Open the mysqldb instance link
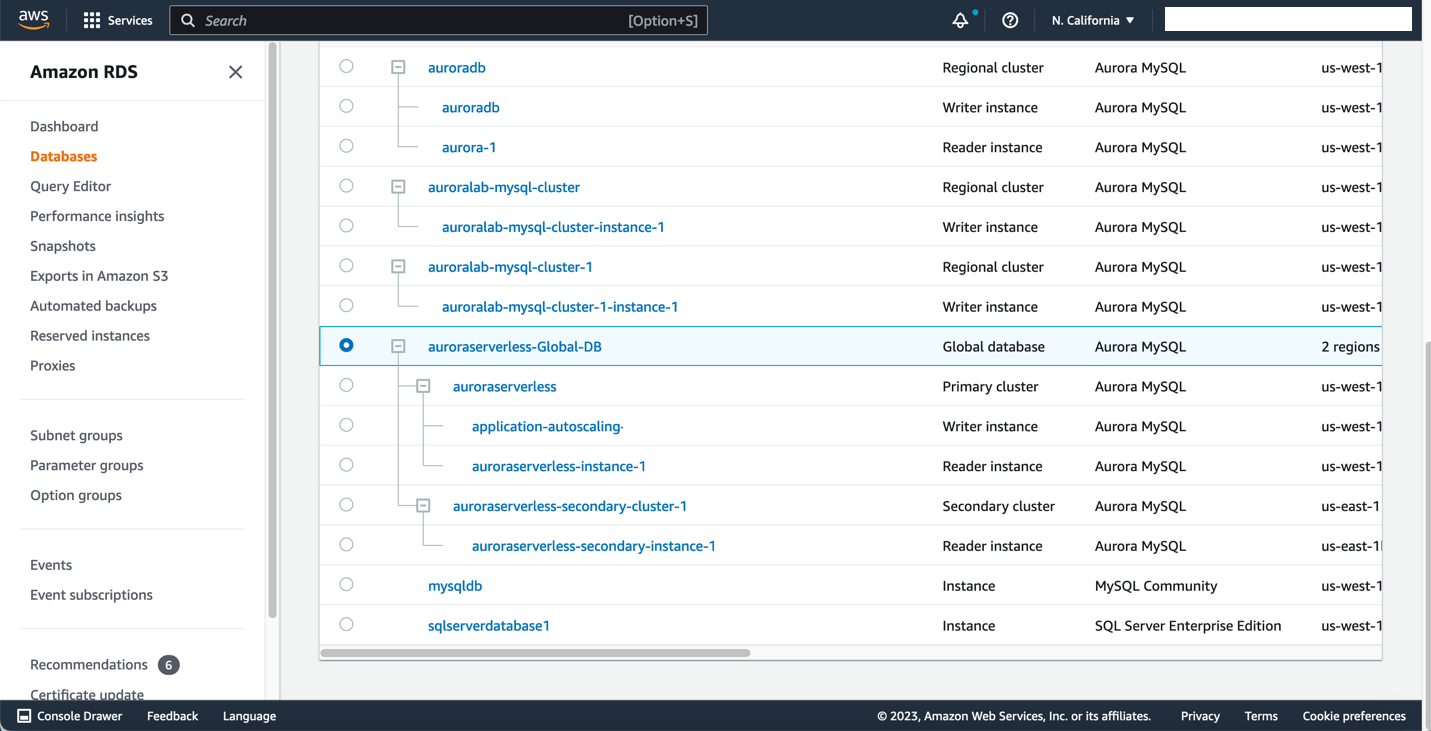Viewport: 1431px width, 731px height. (455, 586)
